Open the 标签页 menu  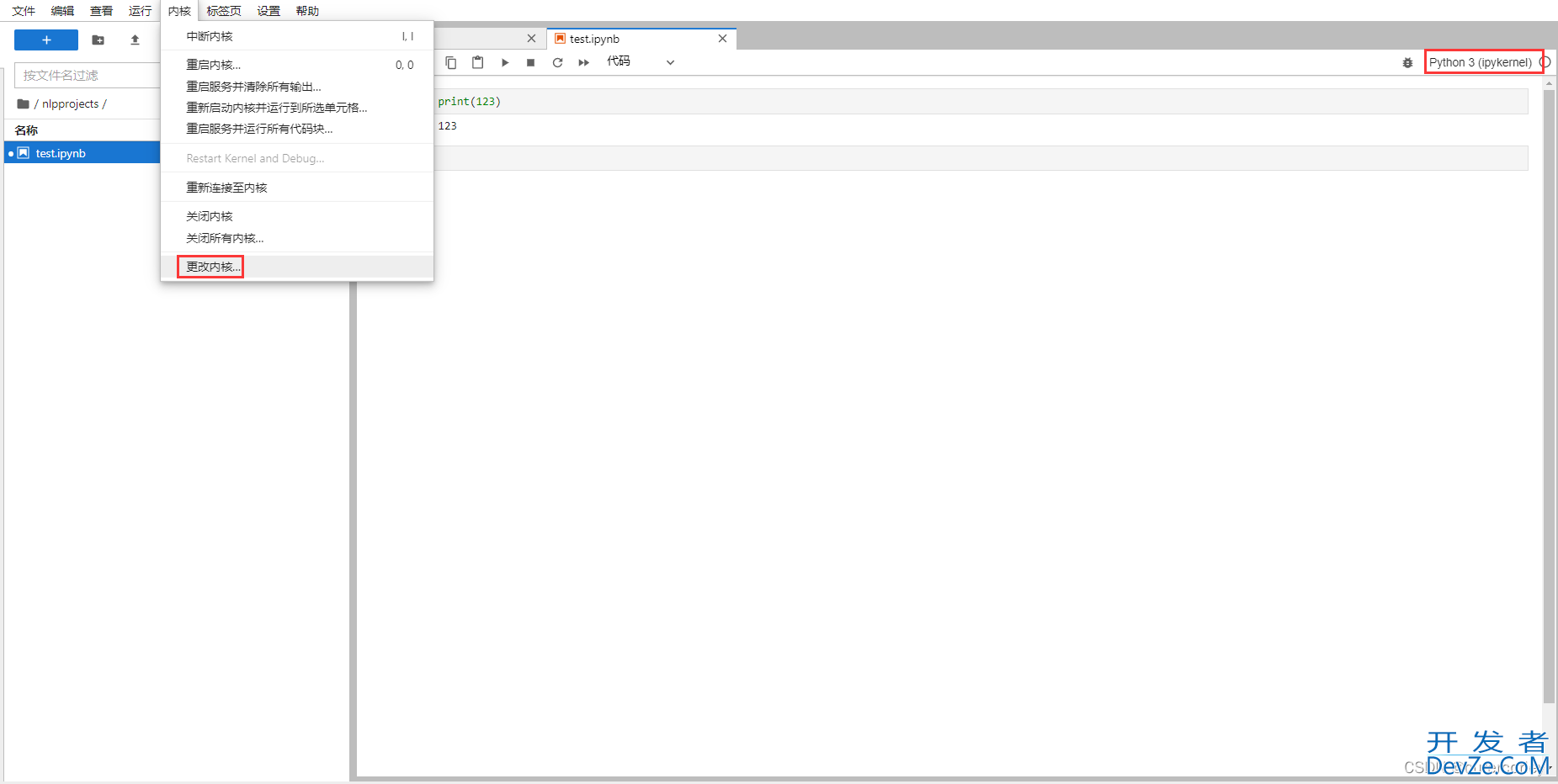pos(224,11)
